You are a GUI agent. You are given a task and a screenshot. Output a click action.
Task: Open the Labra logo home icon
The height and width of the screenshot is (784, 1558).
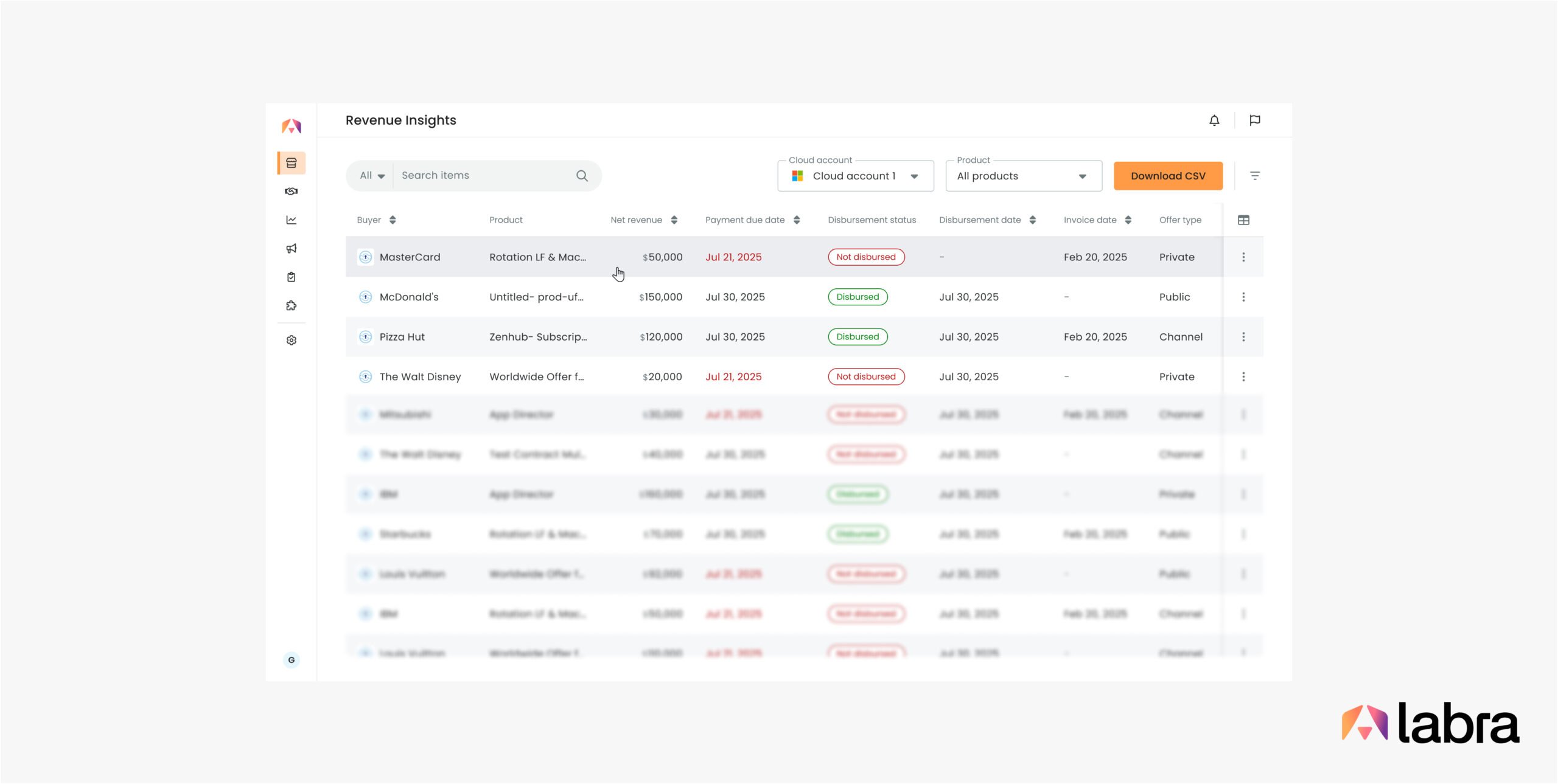coord(291,126)
